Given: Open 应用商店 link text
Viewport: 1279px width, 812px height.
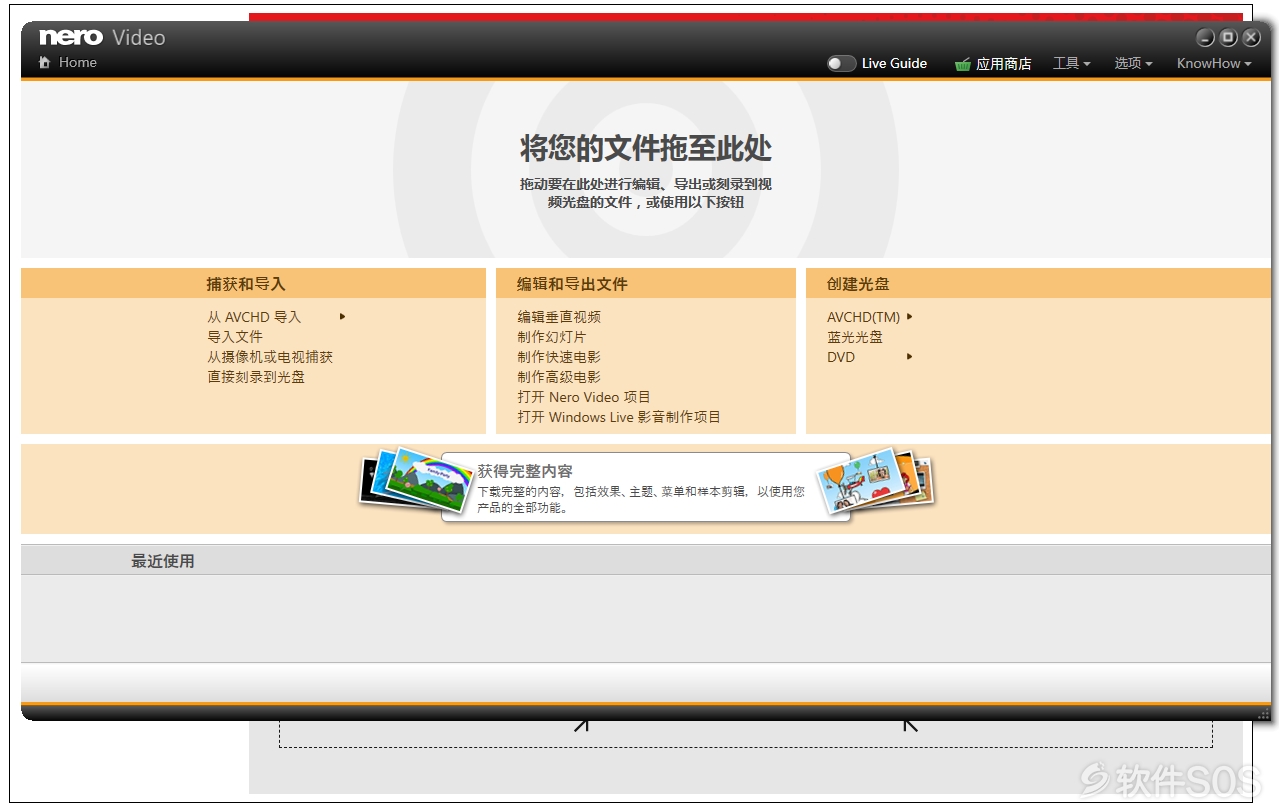Looking at the screenshot, I should pos(1003,63).
